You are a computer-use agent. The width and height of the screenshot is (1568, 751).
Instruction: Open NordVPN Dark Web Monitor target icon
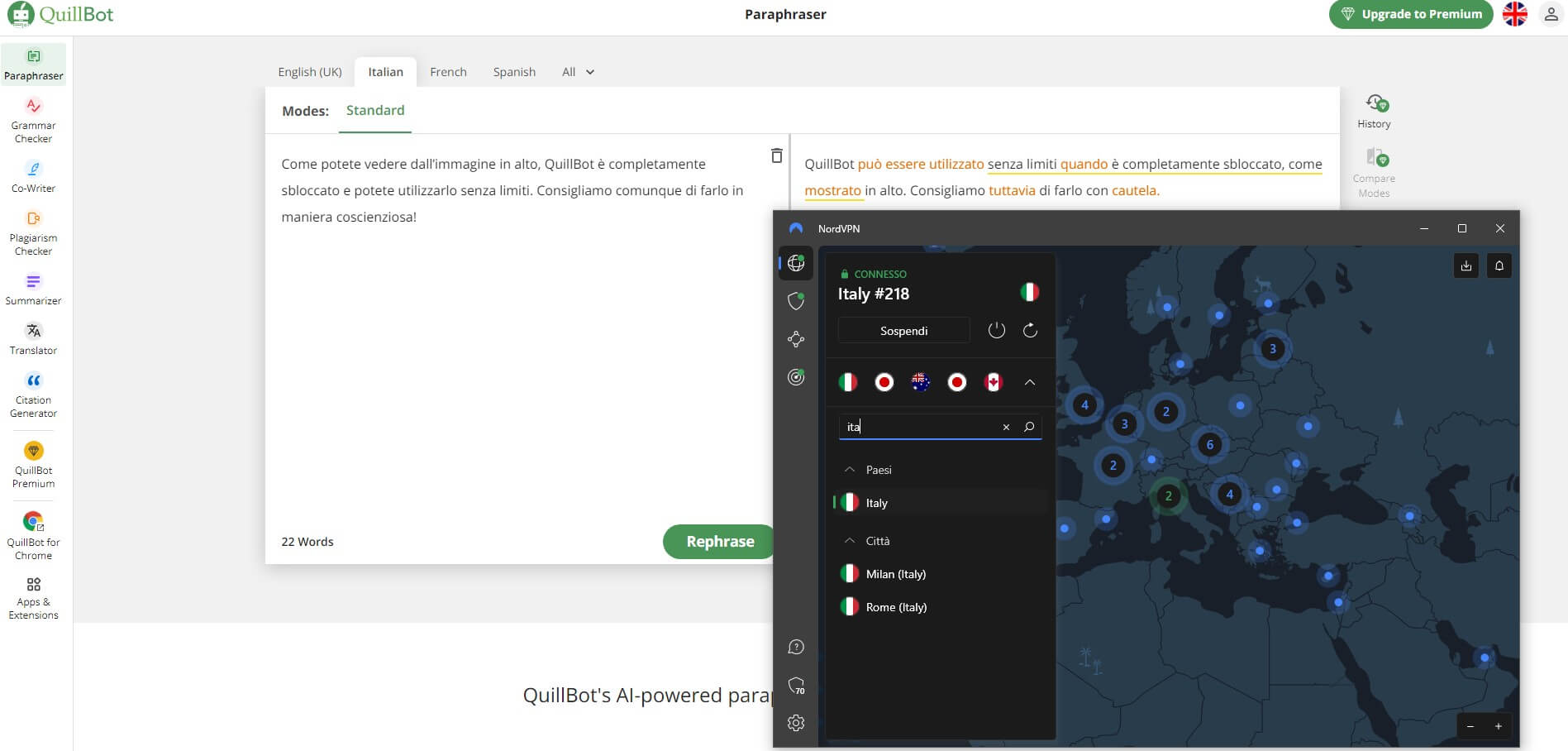796,377
